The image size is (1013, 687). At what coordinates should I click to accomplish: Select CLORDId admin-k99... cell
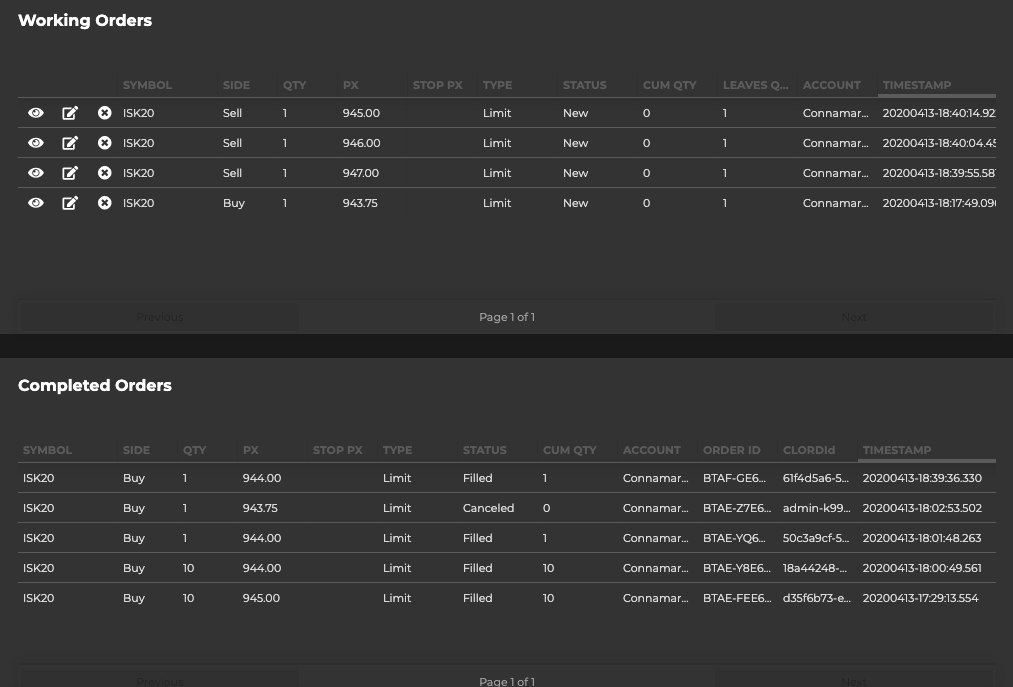[x=817, y=508]
